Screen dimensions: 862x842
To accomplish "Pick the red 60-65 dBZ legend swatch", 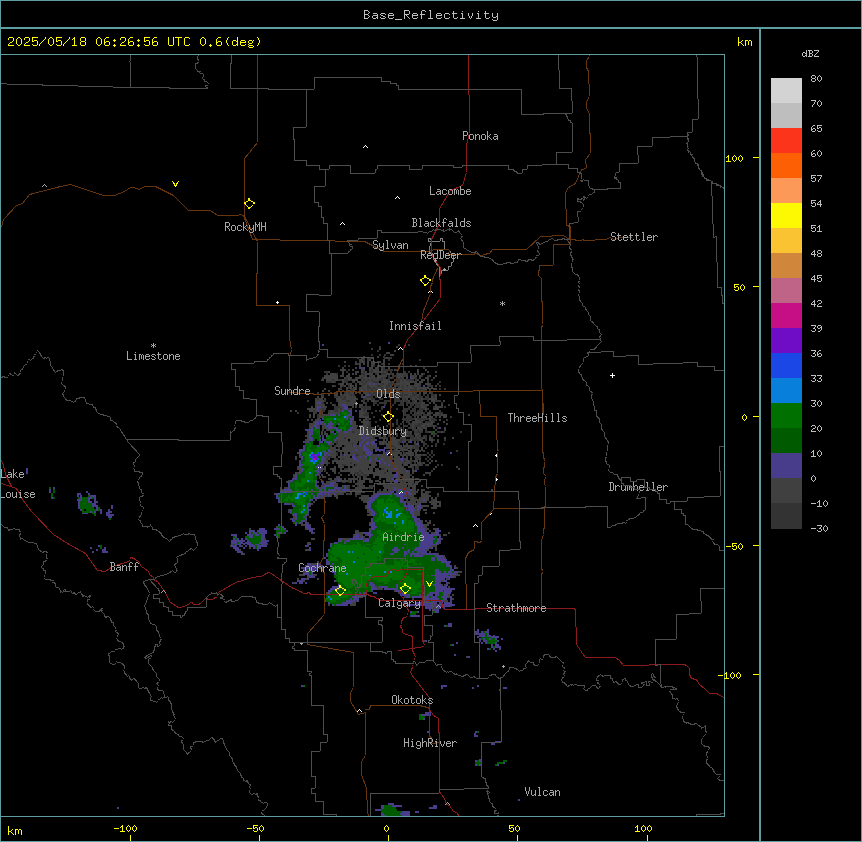I will [x=786, y=140].
